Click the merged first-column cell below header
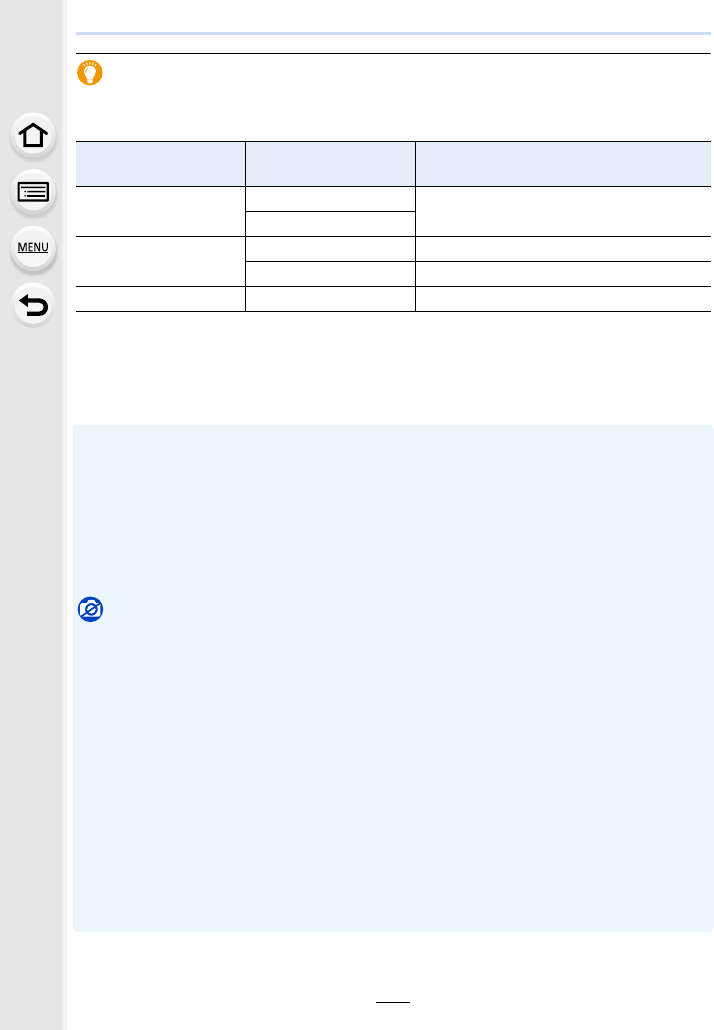The image size is (714, 1030). (160, 211)
